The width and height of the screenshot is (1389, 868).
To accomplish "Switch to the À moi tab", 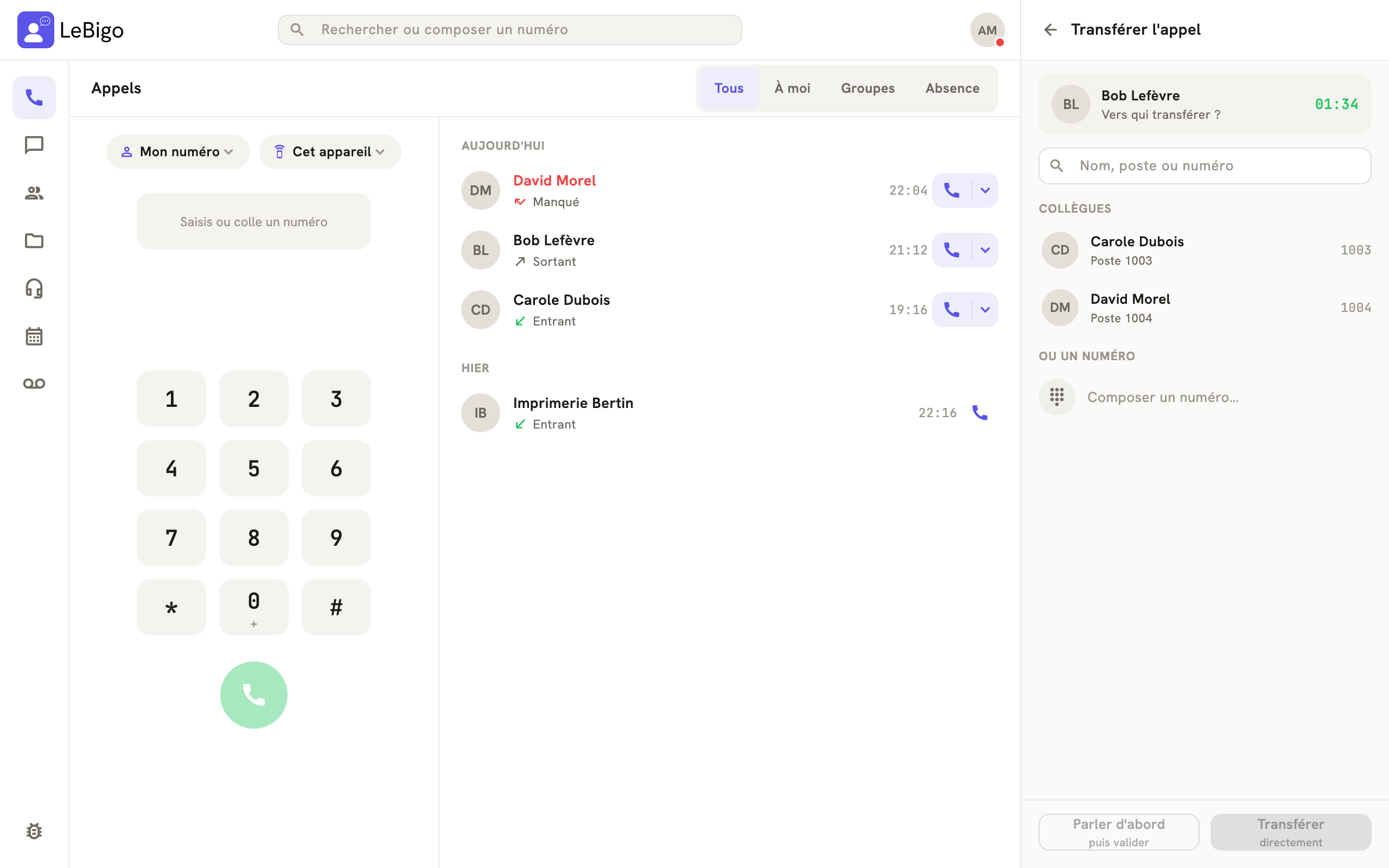I will coord(792,88).
